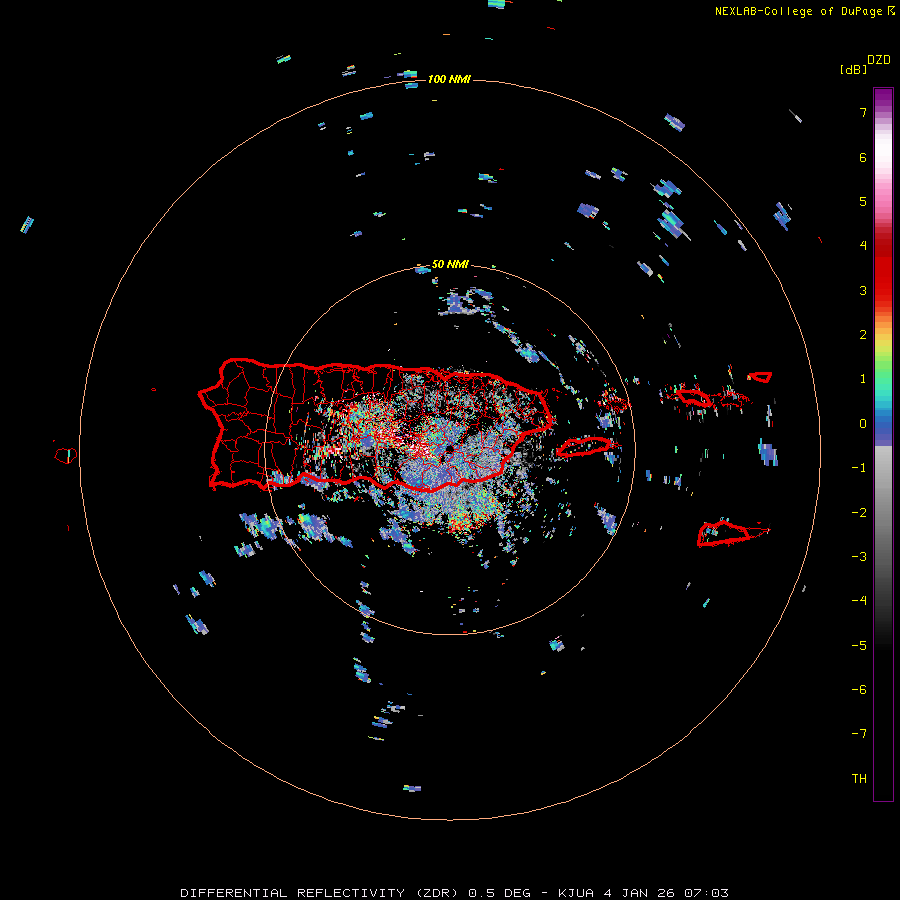Click the -6 dB tick label on scale
The image size is (900, 900).
pos(859,690)
